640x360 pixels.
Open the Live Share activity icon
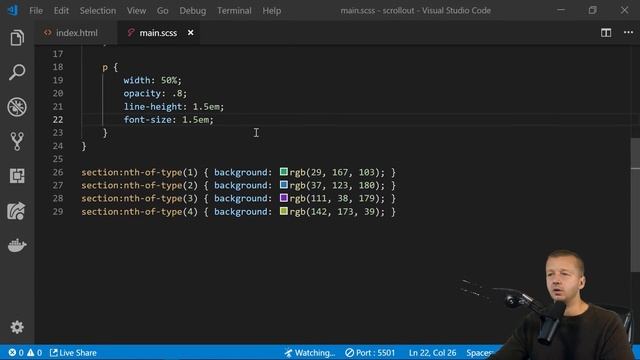pos(17,211)
